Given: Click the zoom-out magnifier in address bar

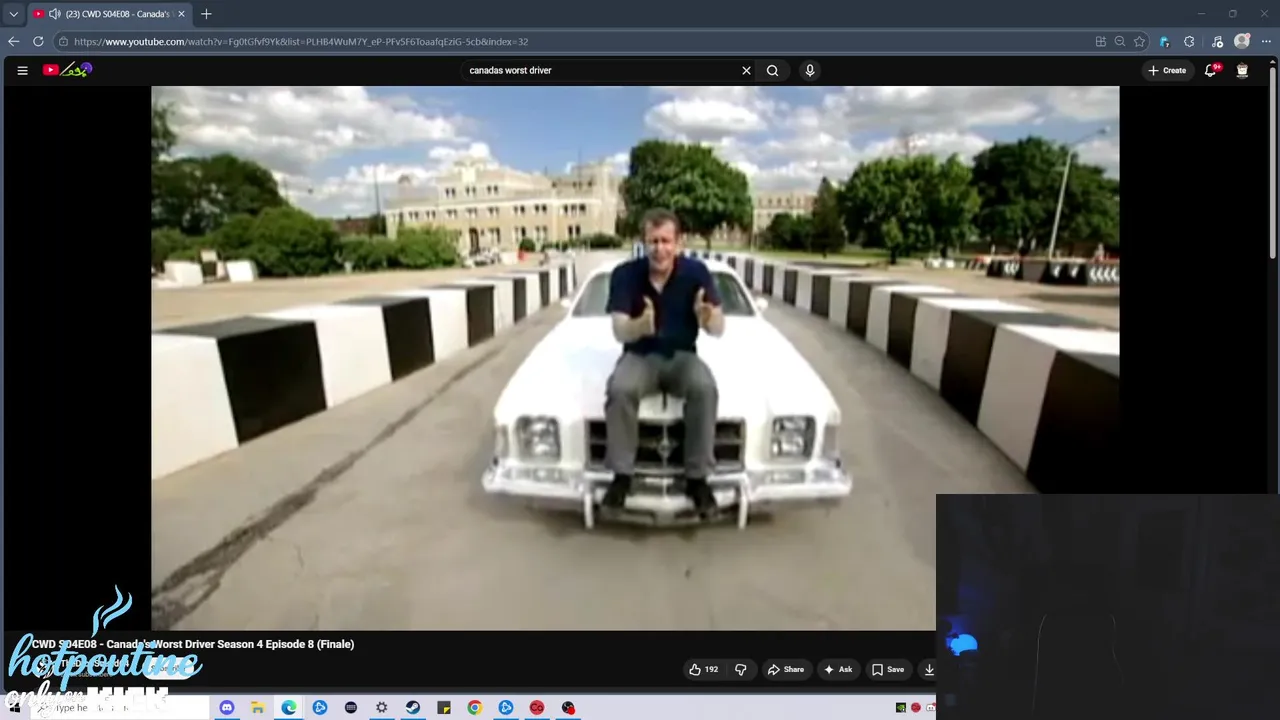Looking at the screenshot, I should point(1120,41).
